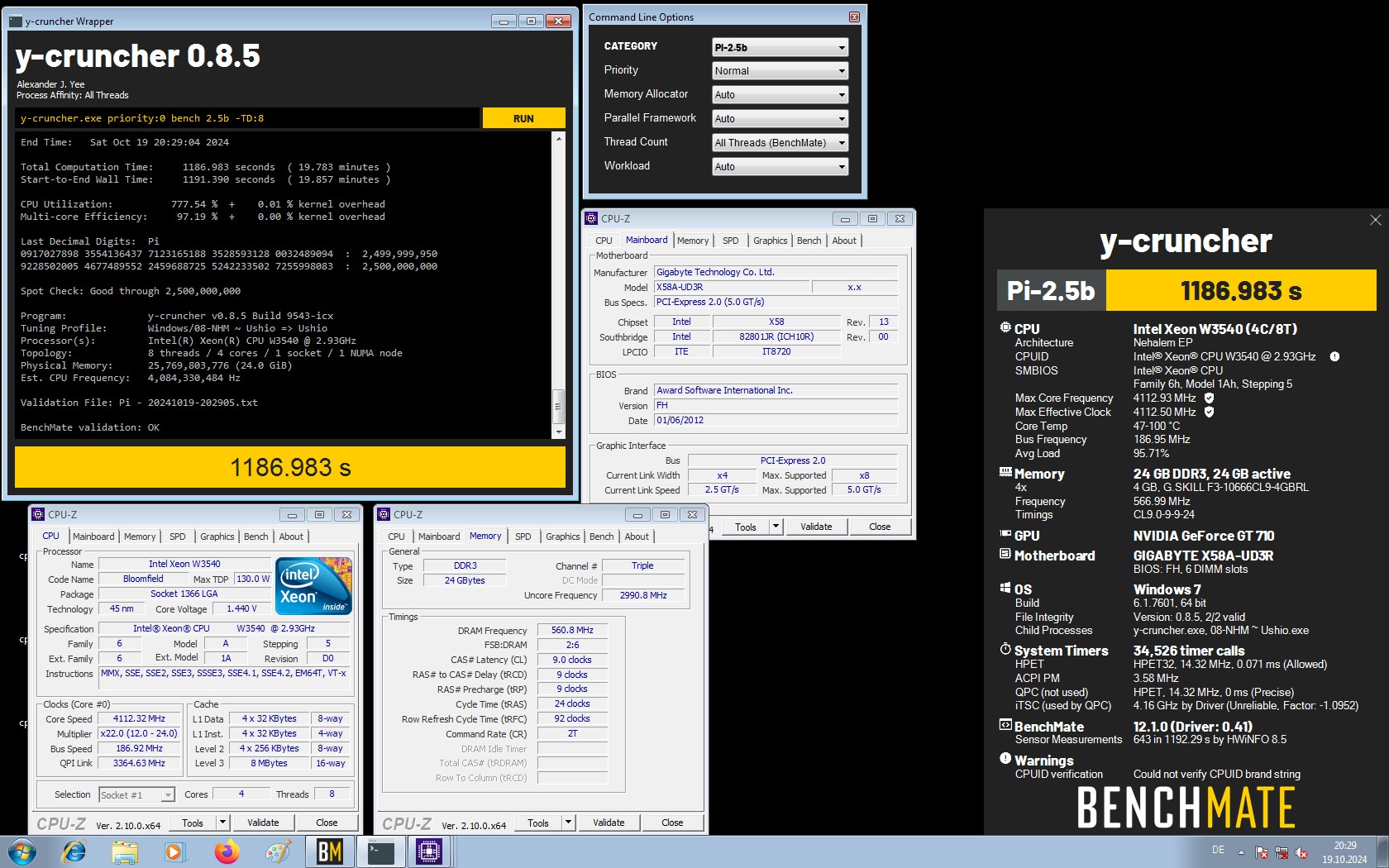The width and height of the screenshot is (1389, 868).
Task: Open Mainboard tab in CPU-Z CPU window
Action: pos(94,537)
